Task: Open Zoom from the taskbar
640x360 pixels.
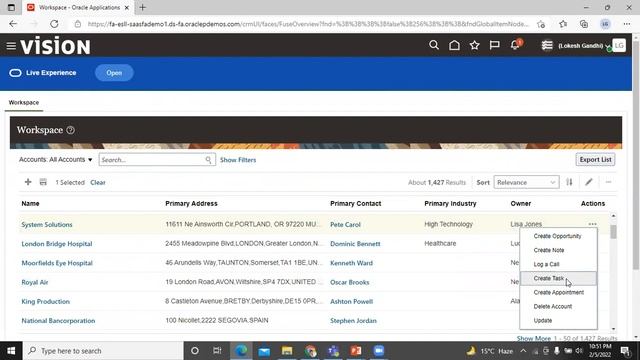Action: pyautogui.click(x=379, y=351)
